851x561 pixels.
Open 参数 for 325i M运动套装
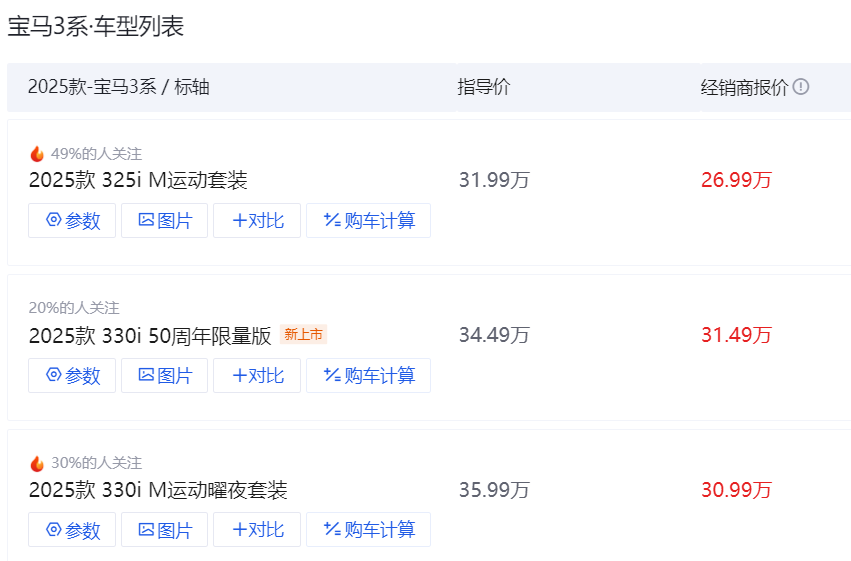(72, 221)
